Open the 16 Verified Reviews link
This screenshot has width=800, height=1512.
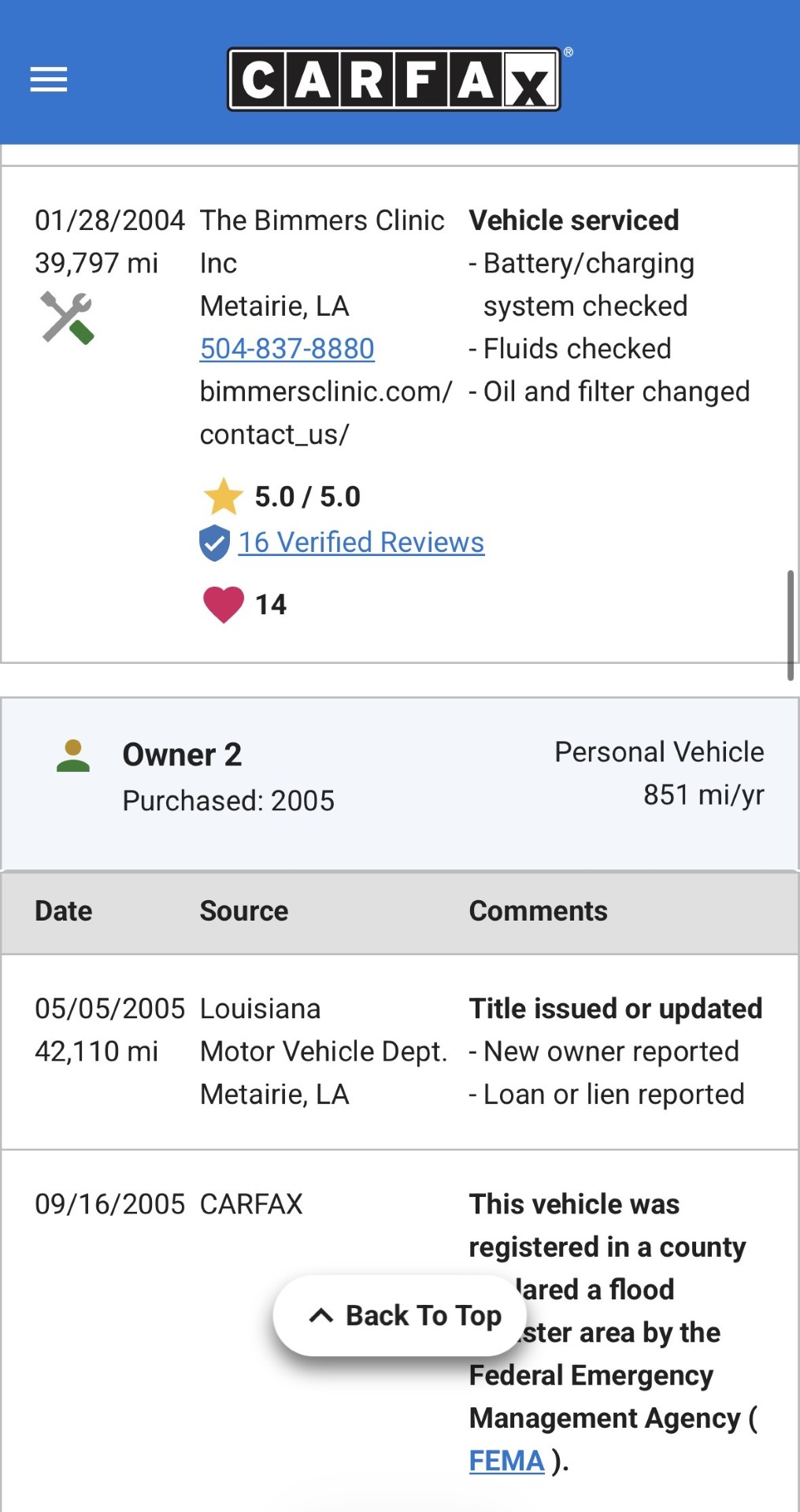click(x=361, y=543)
